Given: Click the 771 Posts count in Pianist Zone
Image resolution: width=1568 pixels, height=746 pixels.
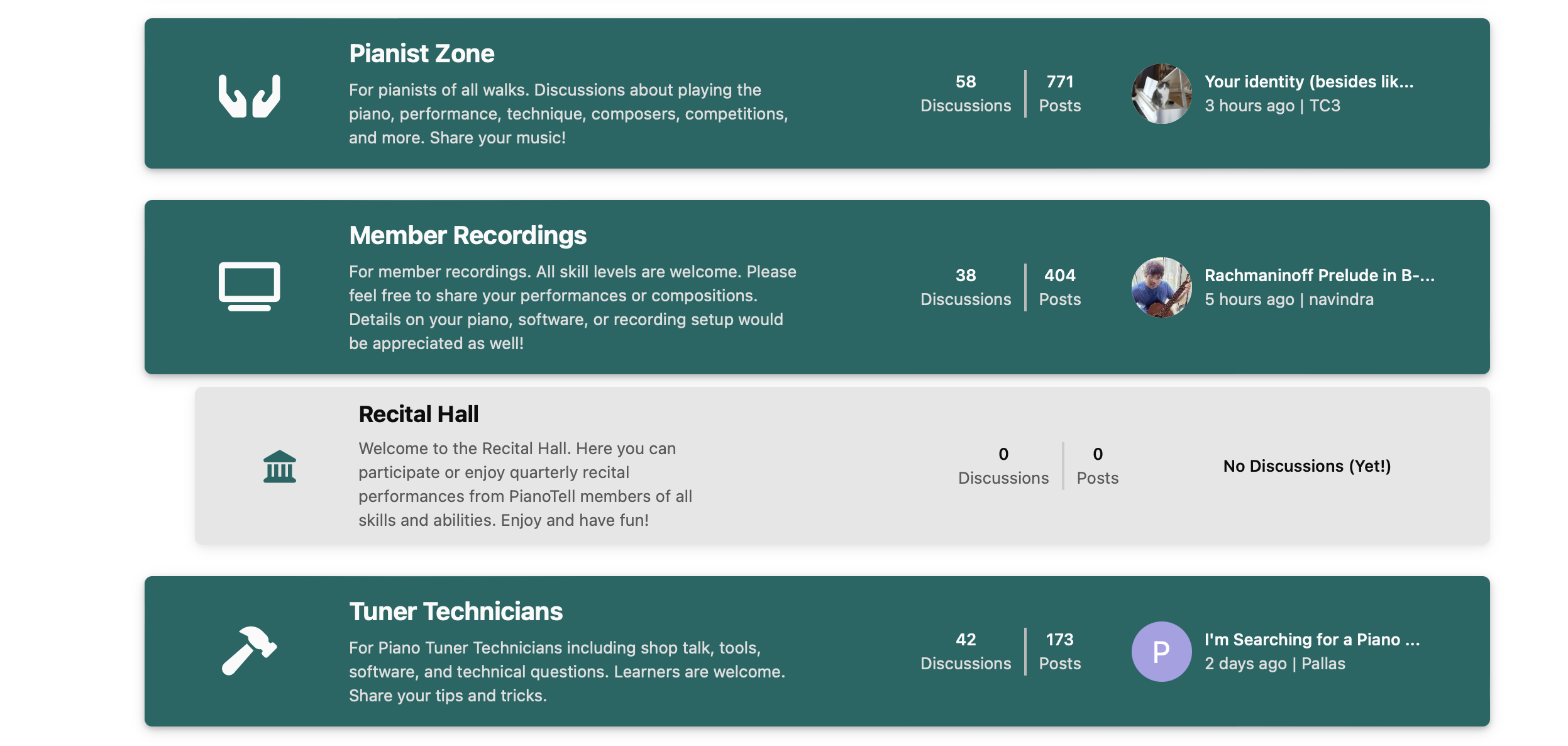Looking at the screenshot, I should (1059, 94).
